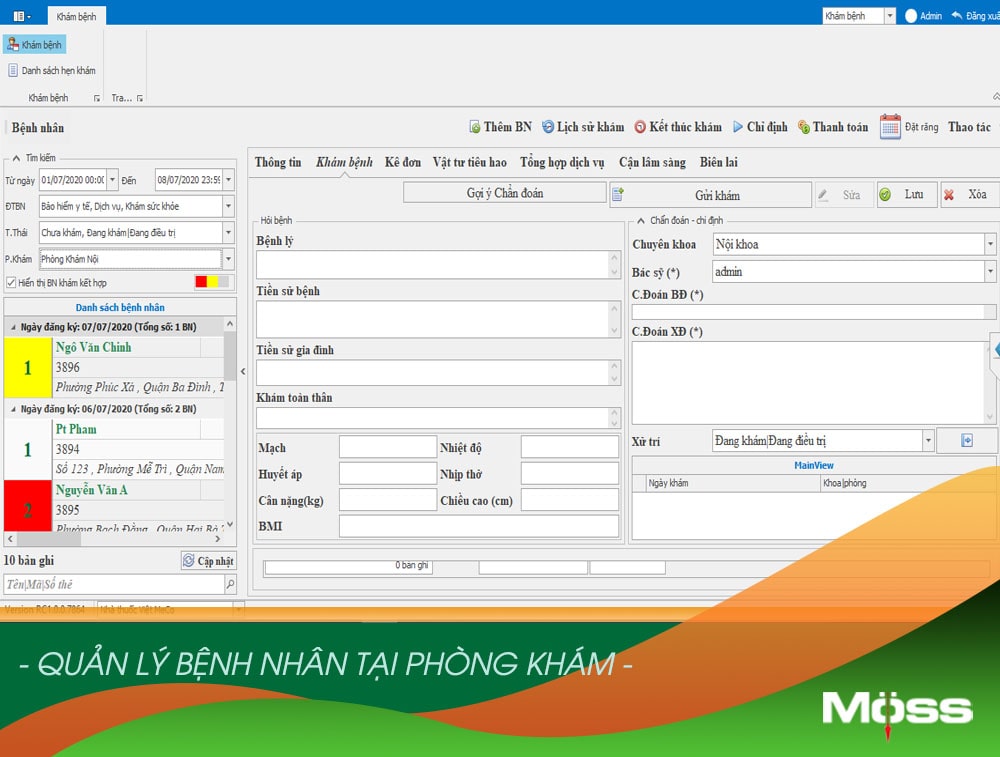Click the Bệnh lý text field

click(x=432, y=264)
